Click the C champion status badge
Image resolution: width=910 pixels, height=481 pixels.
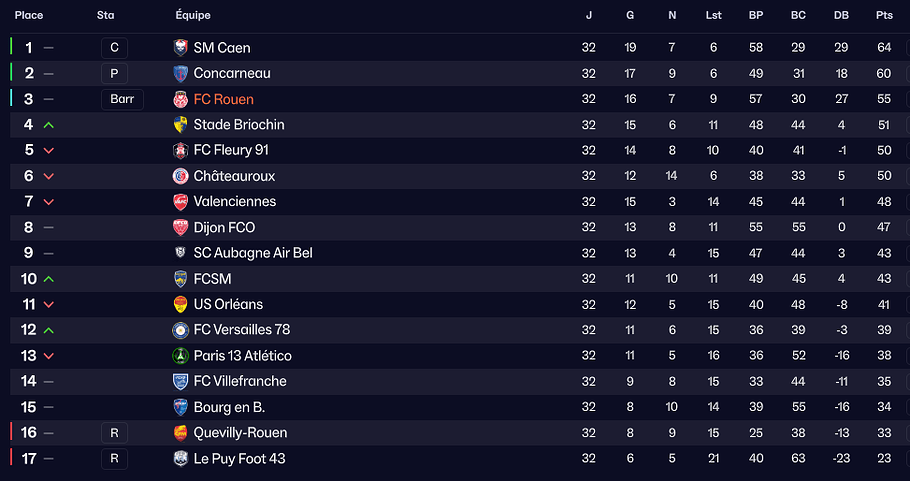(x=115, y=48)
